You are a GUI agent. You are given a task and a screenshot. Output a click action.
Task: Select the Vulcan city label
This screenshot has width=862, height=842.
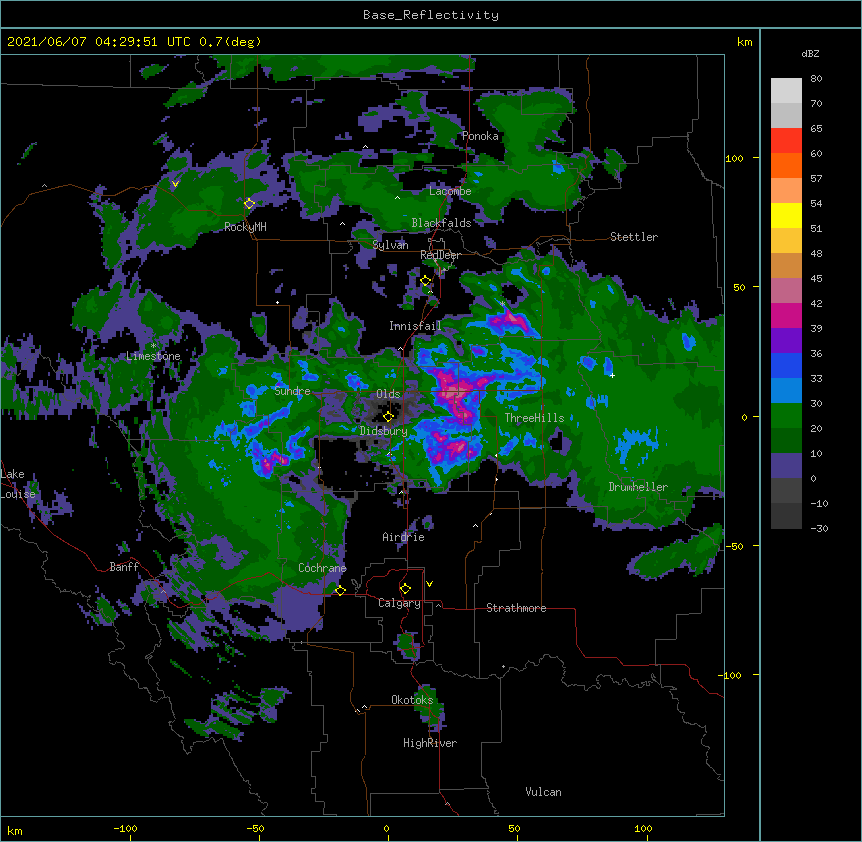coord(543,792)
